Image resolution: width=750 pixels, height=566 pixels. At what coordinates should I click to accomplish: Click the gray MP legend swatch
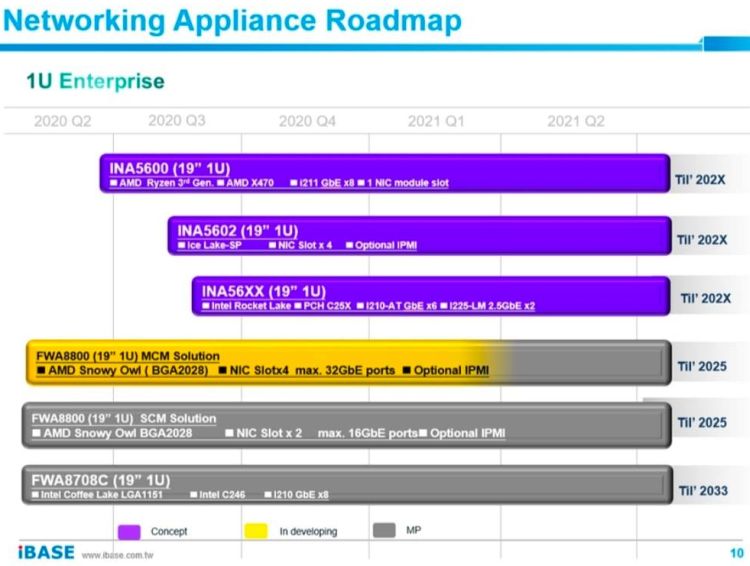(x=384, y=530)
